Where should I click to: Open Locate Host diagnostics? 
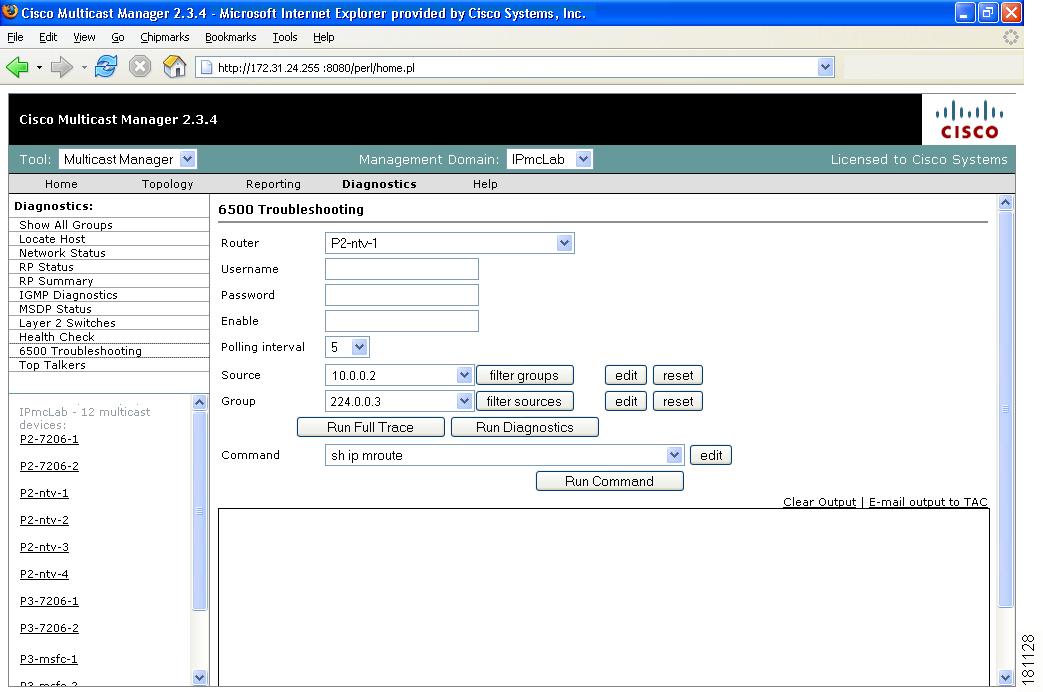pyautogui.click(x=52, y=239)
